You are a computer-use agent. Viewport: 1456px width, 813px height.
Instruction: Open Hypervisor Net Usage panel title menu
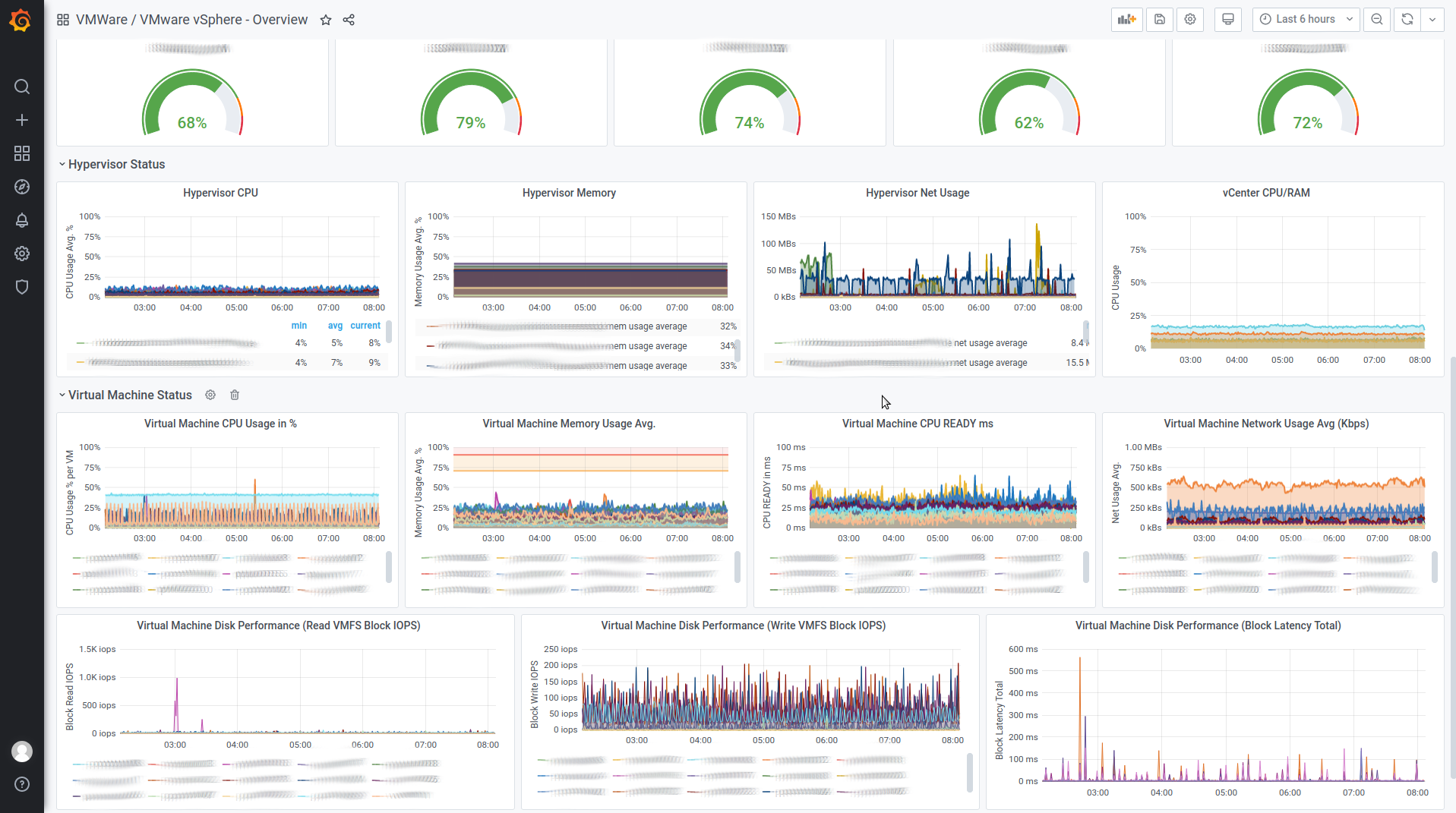[918, 193]
